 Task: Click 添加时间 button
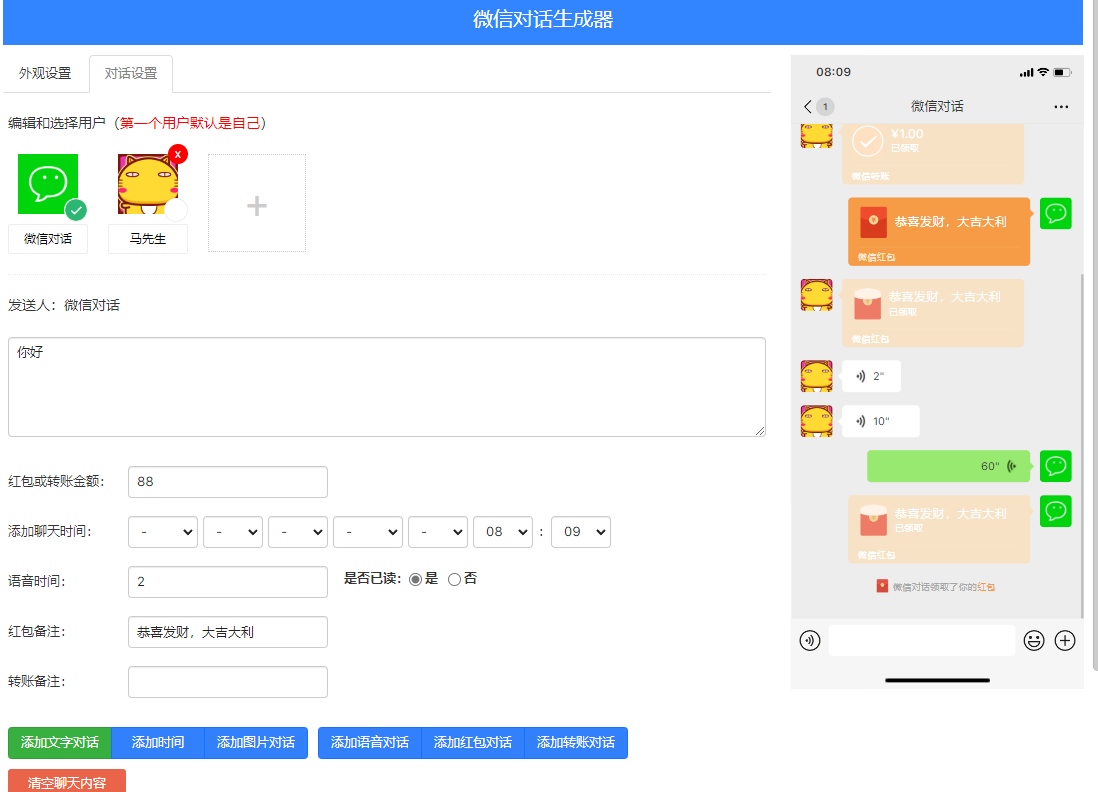[x=158, y=743]
